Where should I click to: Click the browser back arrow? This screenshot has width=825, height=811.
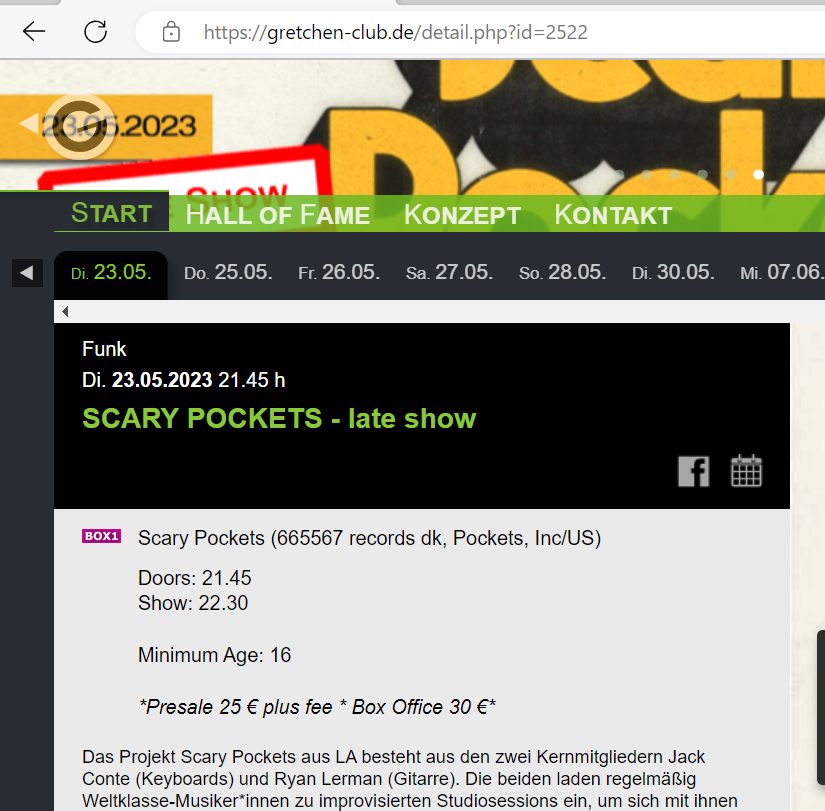click(34, 32)
